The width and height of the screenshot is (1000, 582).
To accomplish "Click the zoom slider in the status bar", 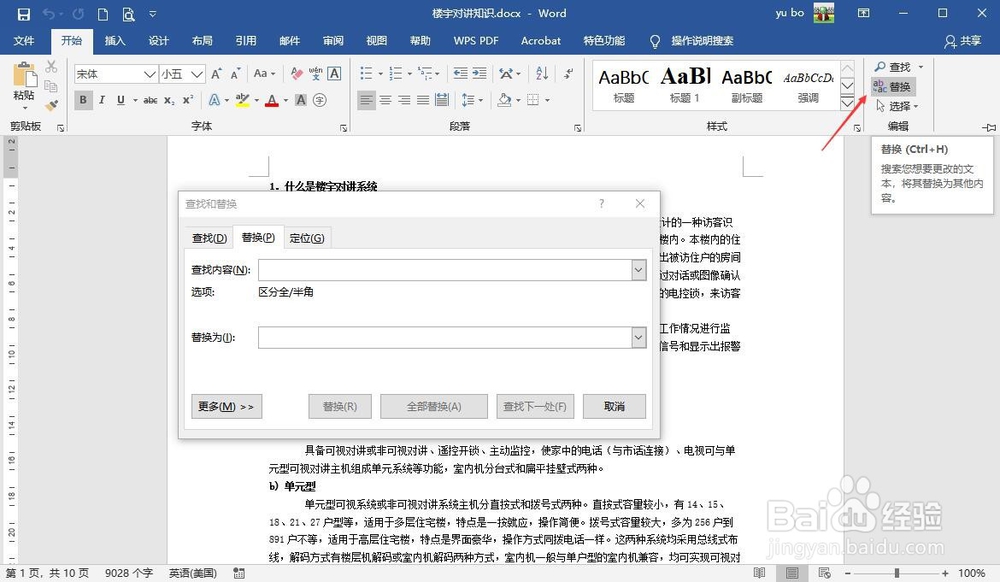I will pyautogui.click(x=897, y=571).
